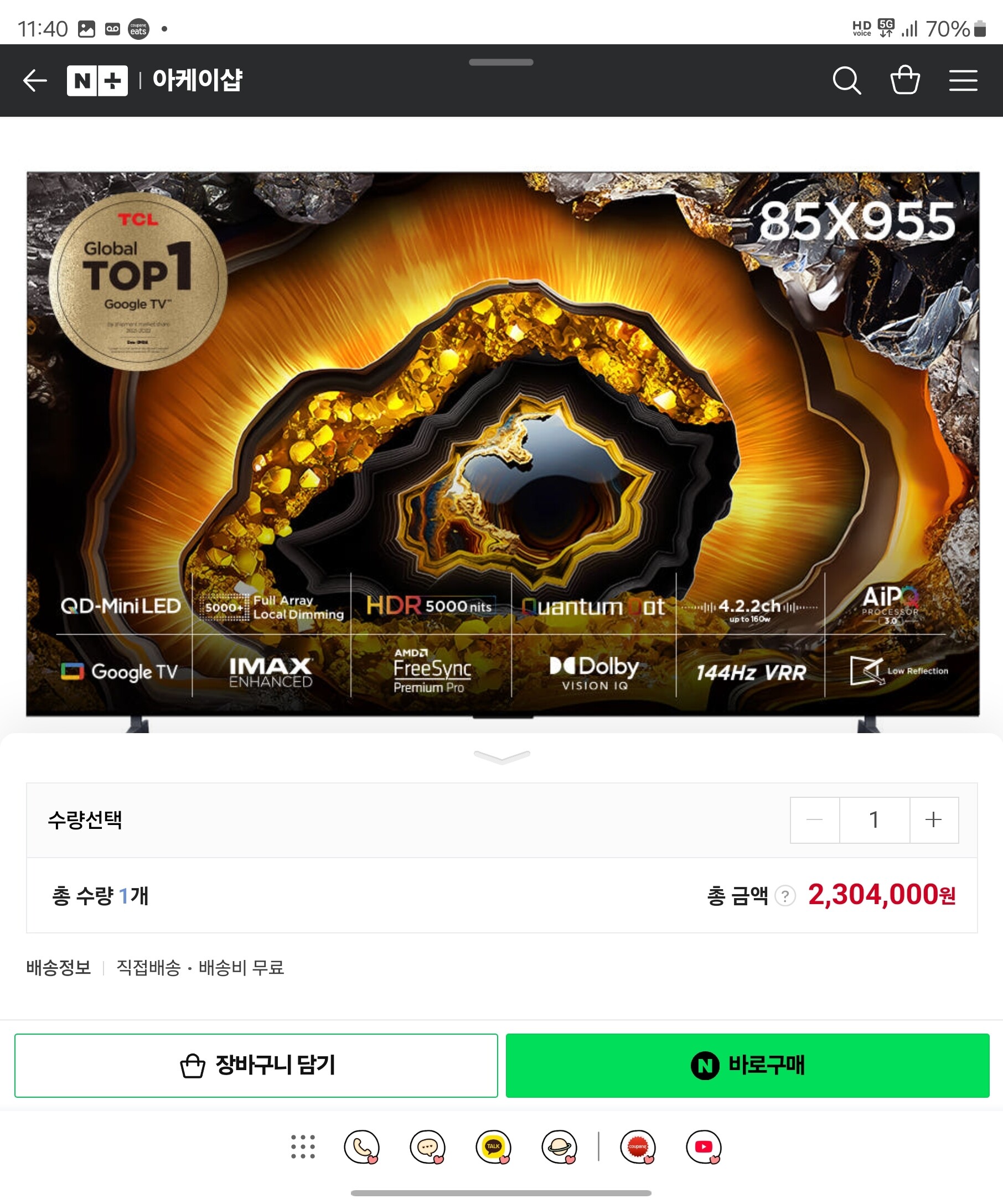Increase quantity with the plus button
The height and width of the screenshot is (1204, 1003).
click(x=934, y=820)
